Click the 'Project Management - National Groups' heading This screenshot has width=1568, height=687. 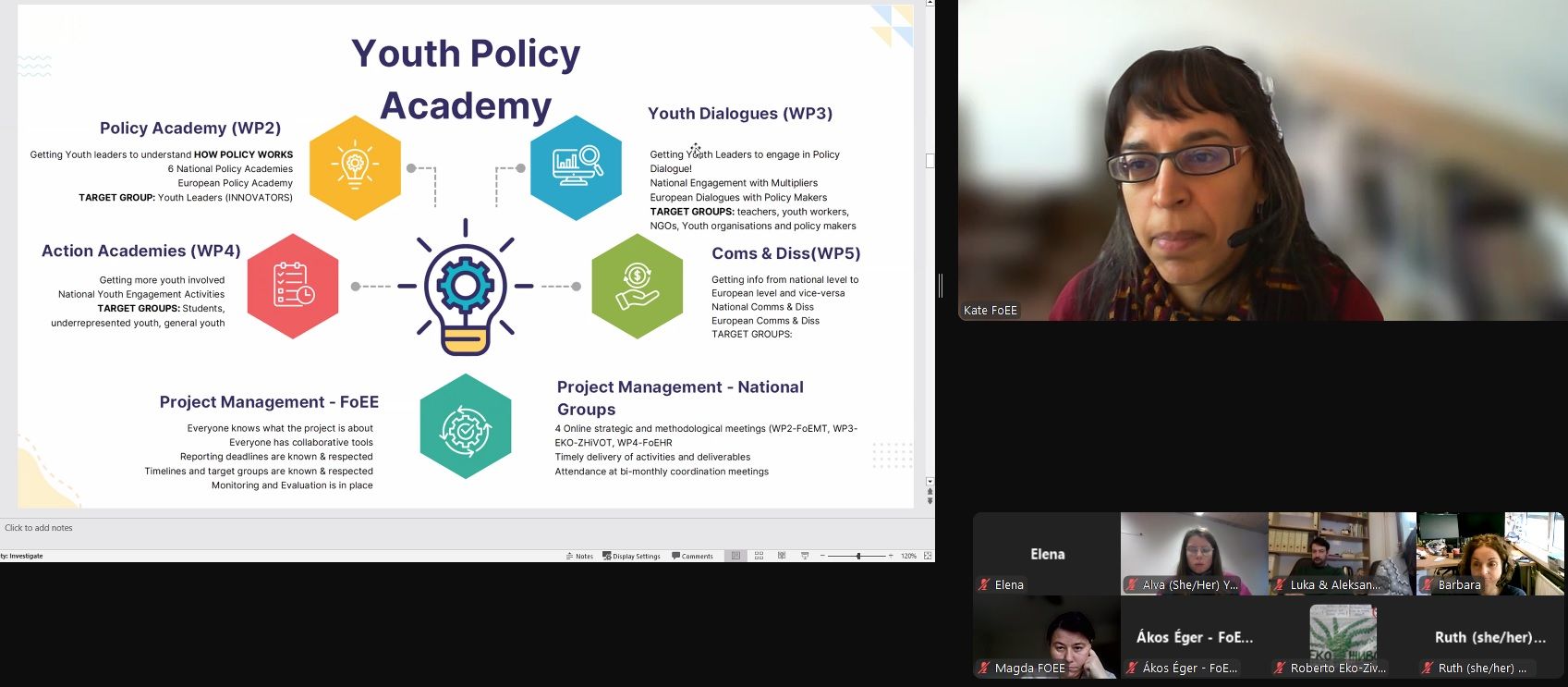click(680, 398)
